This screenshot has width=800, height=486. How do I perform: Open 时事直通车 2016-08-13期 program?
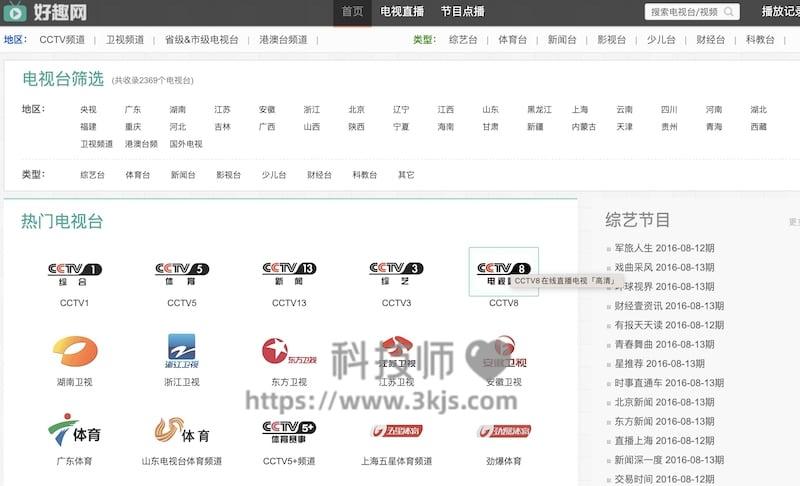(669, 383)
